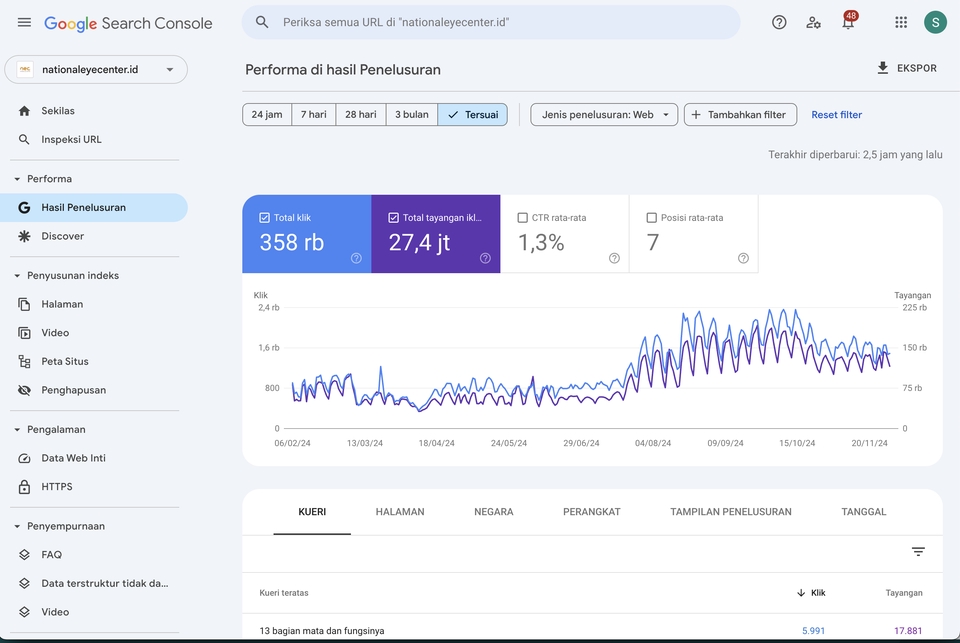Open the Google apps grid
Screen dimensions: 960x643
point(901,22)
